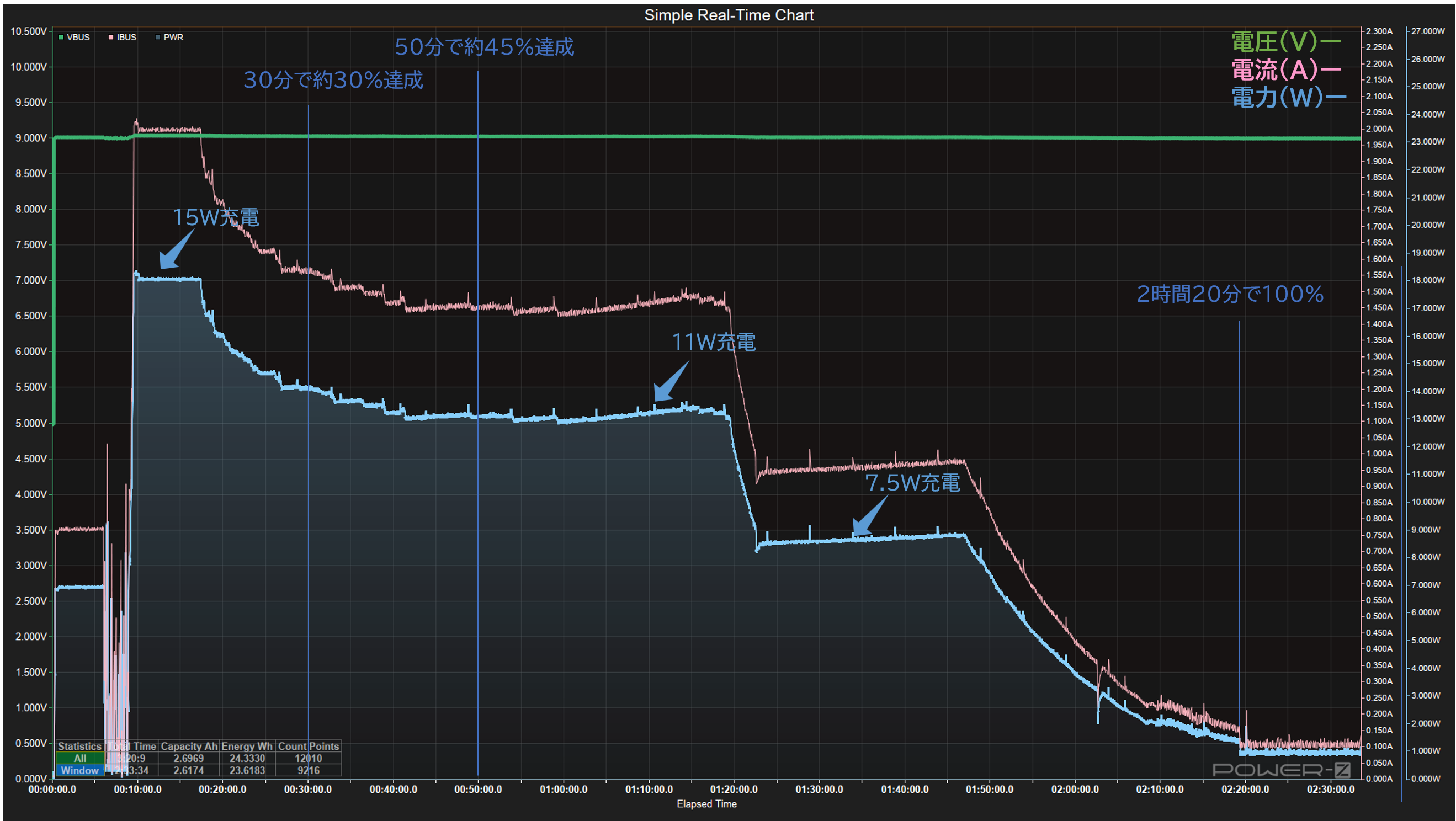Toggle the PWR series label in legend
Image resolution: width=1456 pixels, height=821 pixels.
pyautogui.click(x=173, y=38)
